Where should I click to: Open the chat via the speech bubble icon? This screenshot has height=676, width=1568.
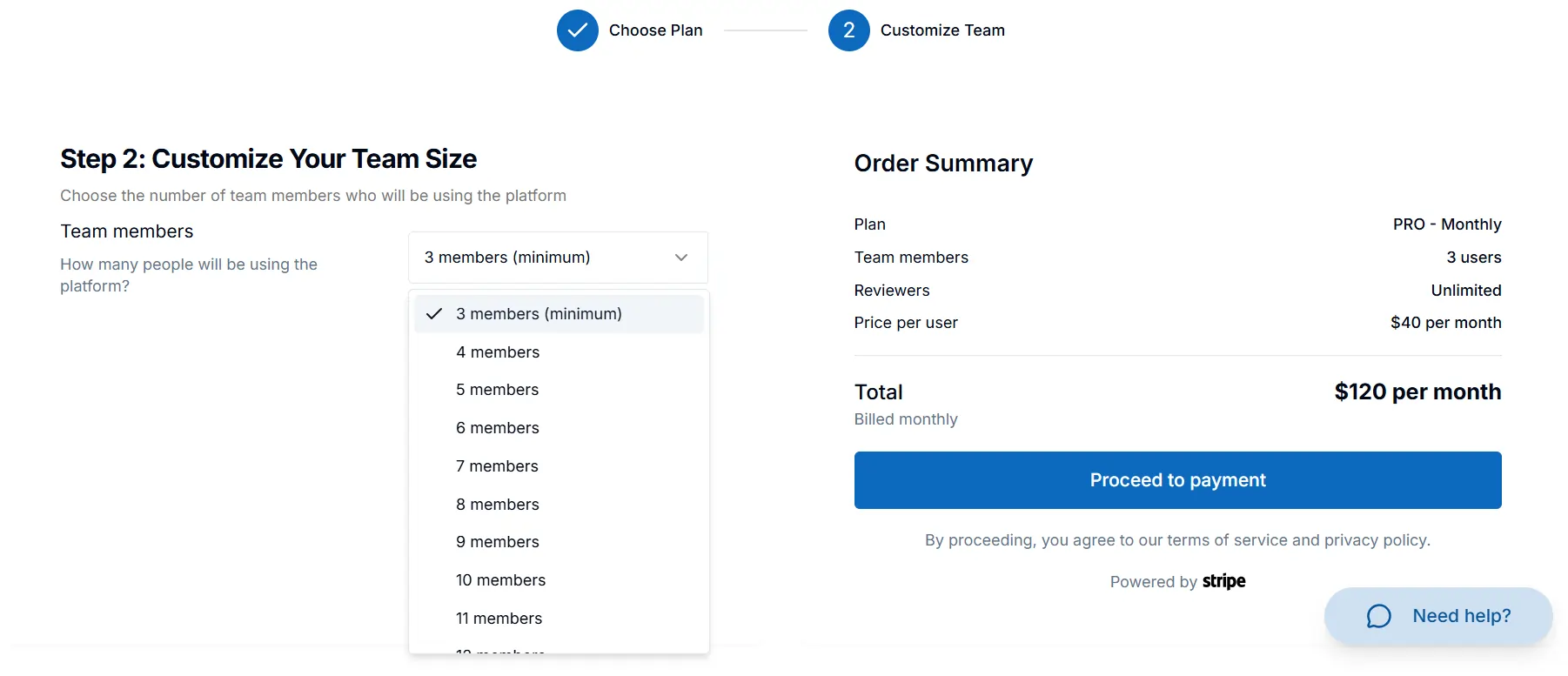pos(1380,616)
